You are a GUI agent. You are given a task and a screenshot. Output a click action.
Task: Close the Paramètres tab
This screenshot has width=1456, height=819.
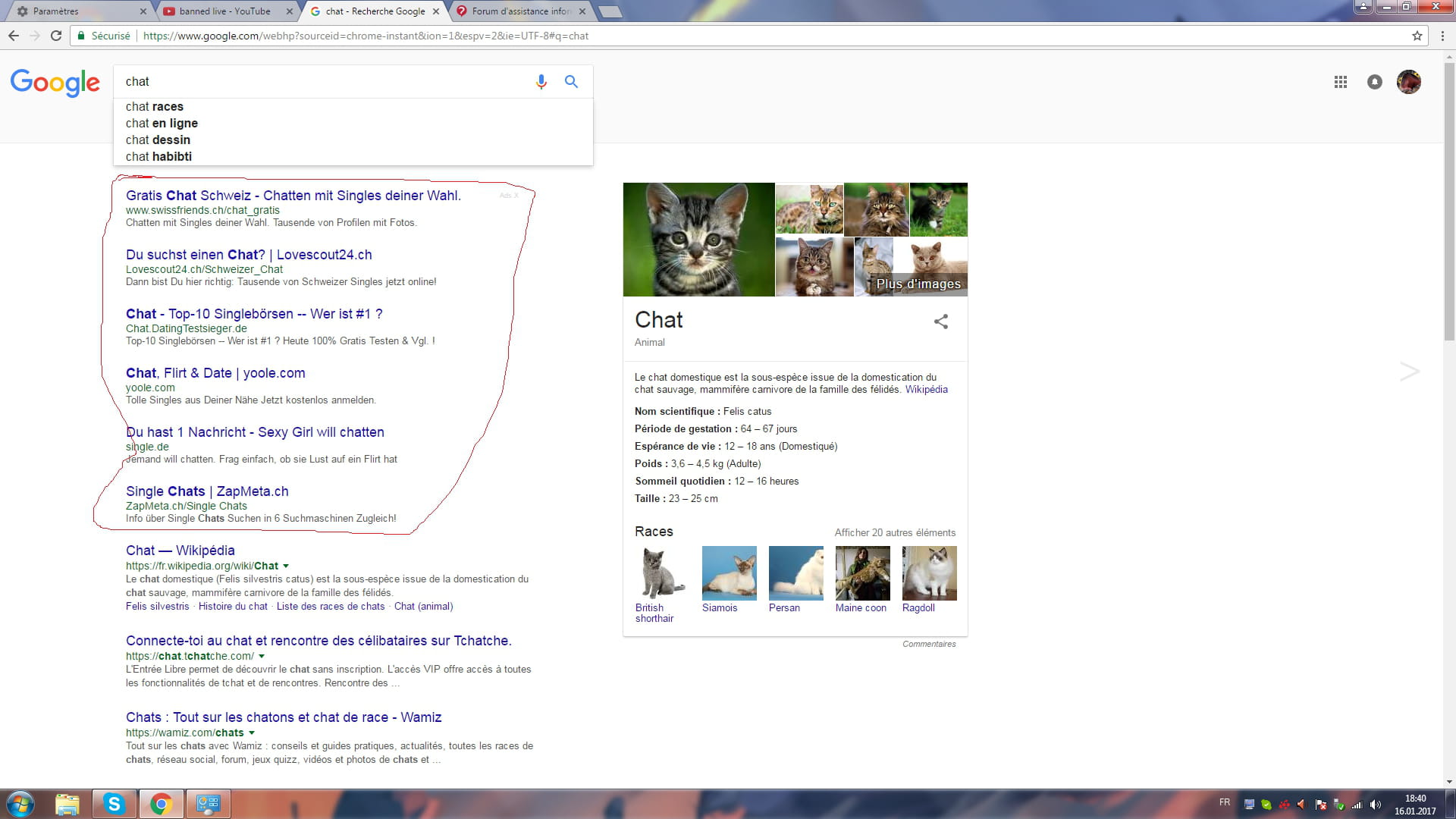point(143,11)
